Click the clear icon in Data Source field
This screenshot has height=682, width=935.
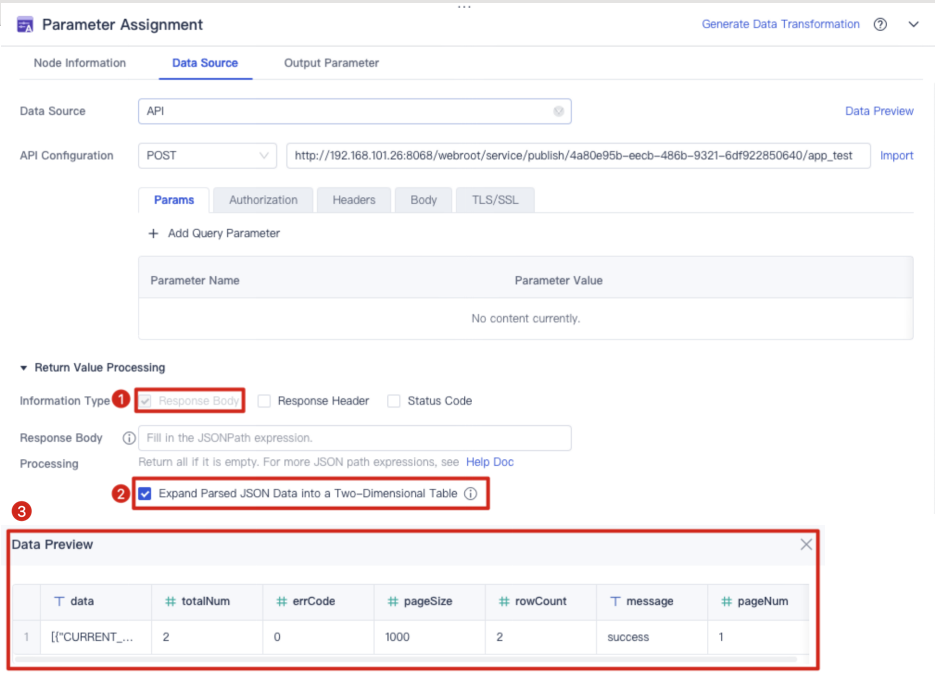[559, 111]
